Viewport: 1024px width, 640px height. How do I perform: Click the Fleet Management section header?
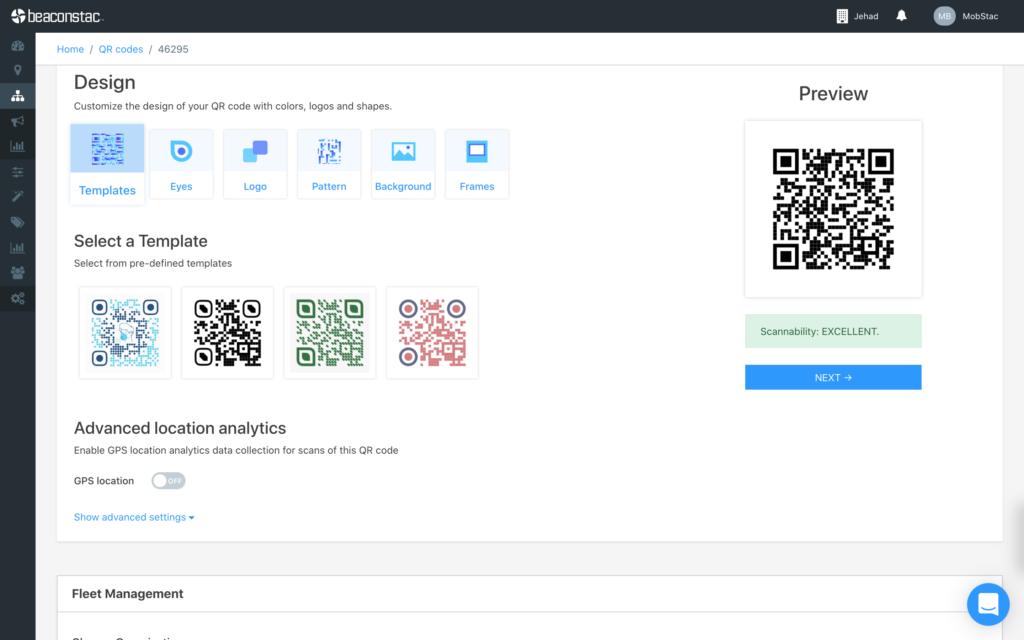click(x=530, y=594)
